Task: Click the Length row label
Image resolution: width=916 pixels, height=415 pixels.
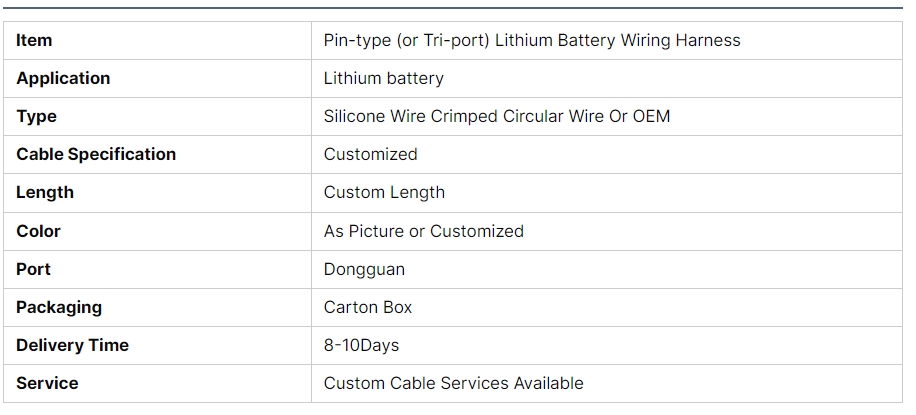Action: (x=45, y=192)
